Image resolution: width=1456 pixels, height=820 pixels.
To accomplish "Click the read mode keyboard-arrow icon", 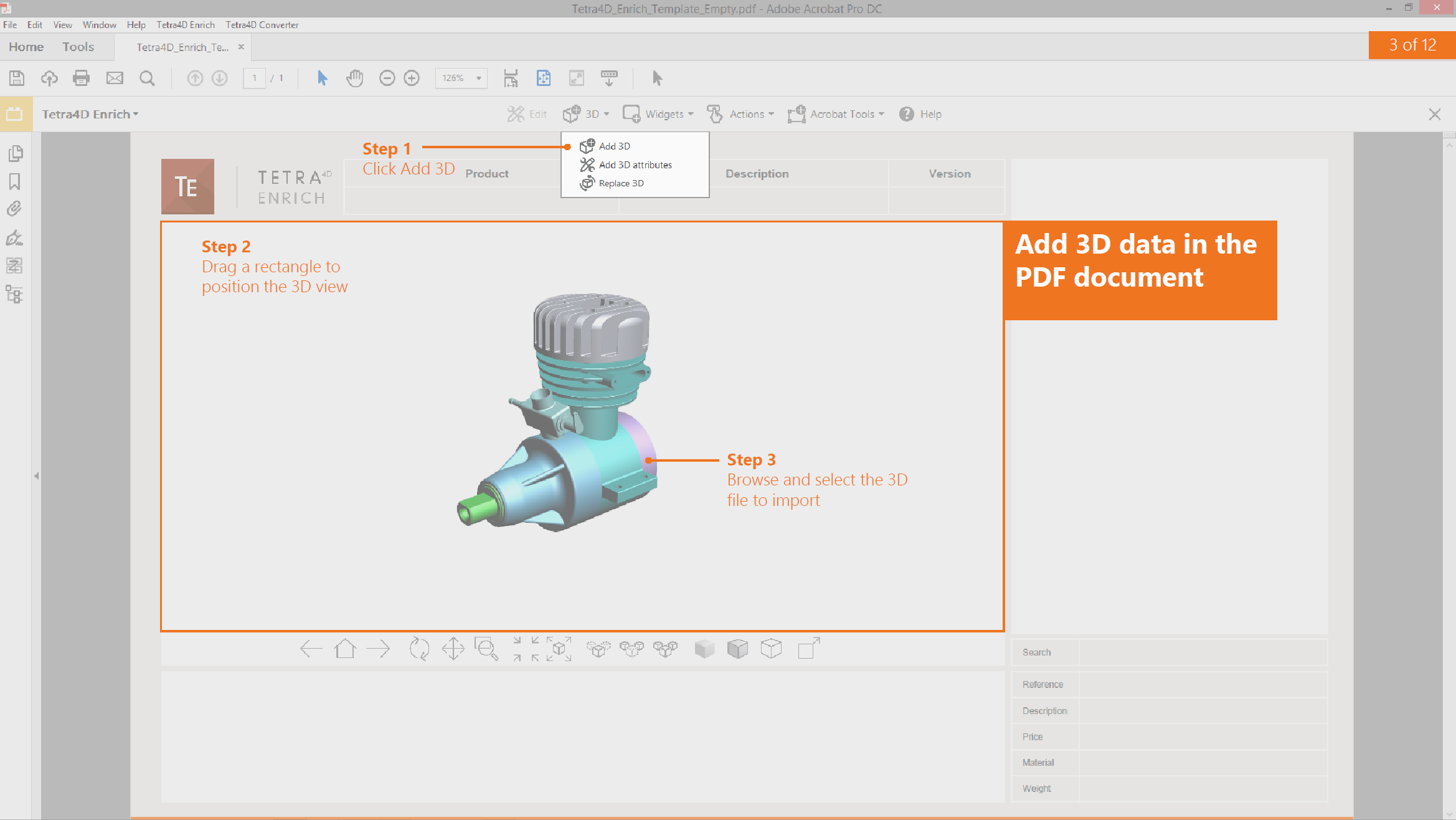I will click(609, 78).
